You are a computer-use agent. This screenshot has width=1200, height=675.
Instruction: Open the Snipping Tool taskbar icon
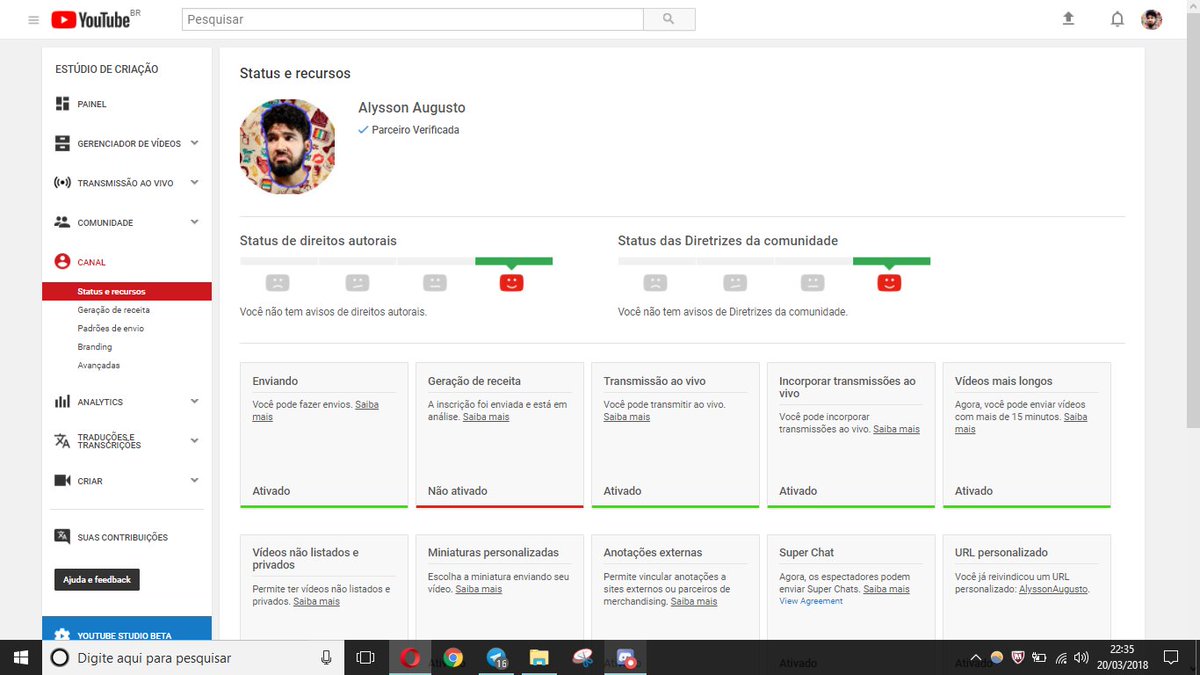[583, 657]
